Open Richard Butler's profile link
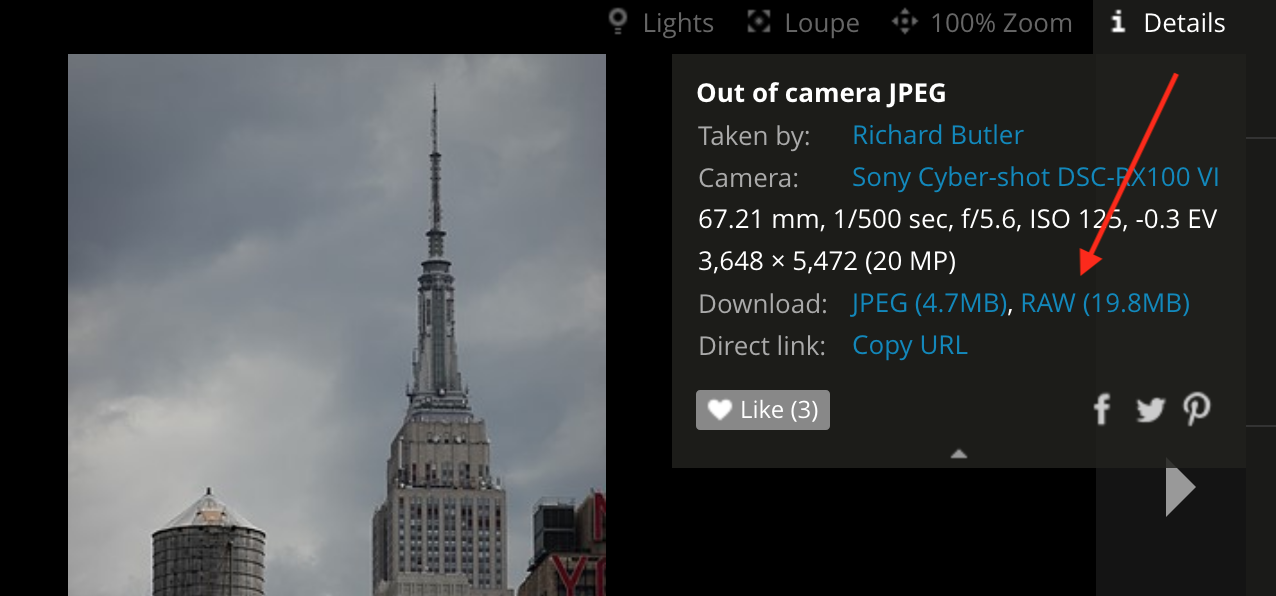The width and height of the screenshot is (1276, 596). 937,135
